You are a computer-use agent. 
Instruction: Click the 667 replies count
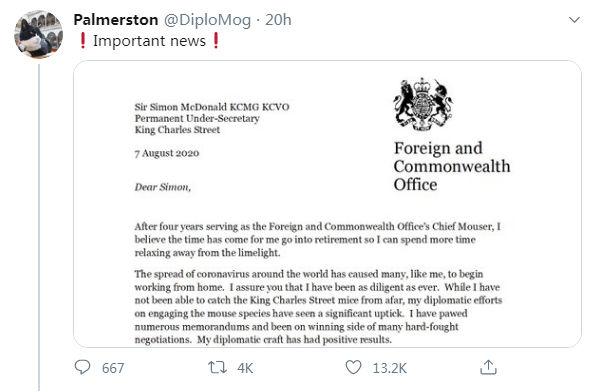coord(113,368)
